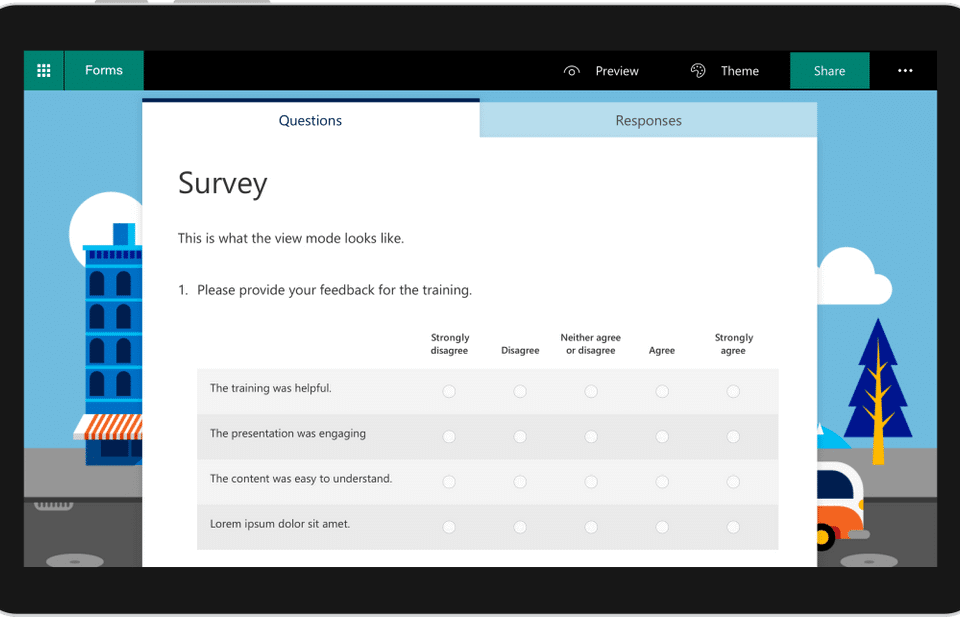Click the Survey form title

(223, 184)
